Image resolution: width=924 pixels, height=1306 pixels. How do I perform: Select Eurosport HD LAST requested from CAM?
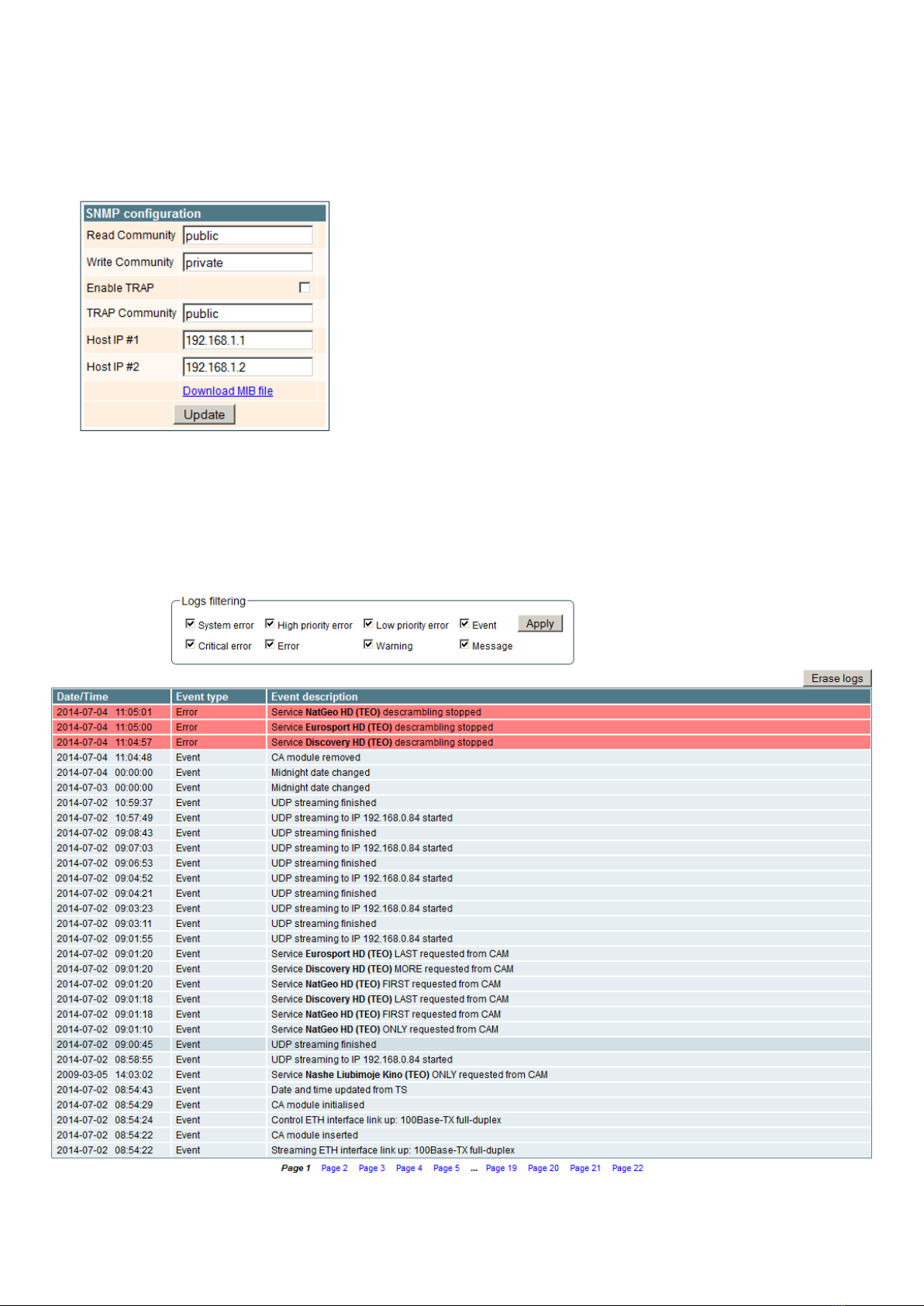pos(461,954)
